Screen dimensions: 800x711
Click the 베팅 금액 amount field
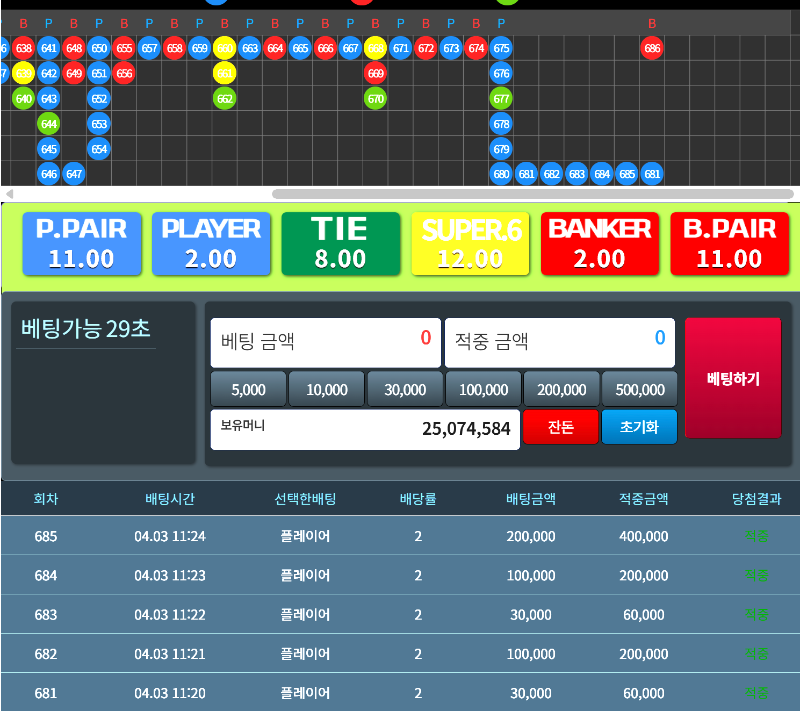pyautogui.click(x=325, y=342)
